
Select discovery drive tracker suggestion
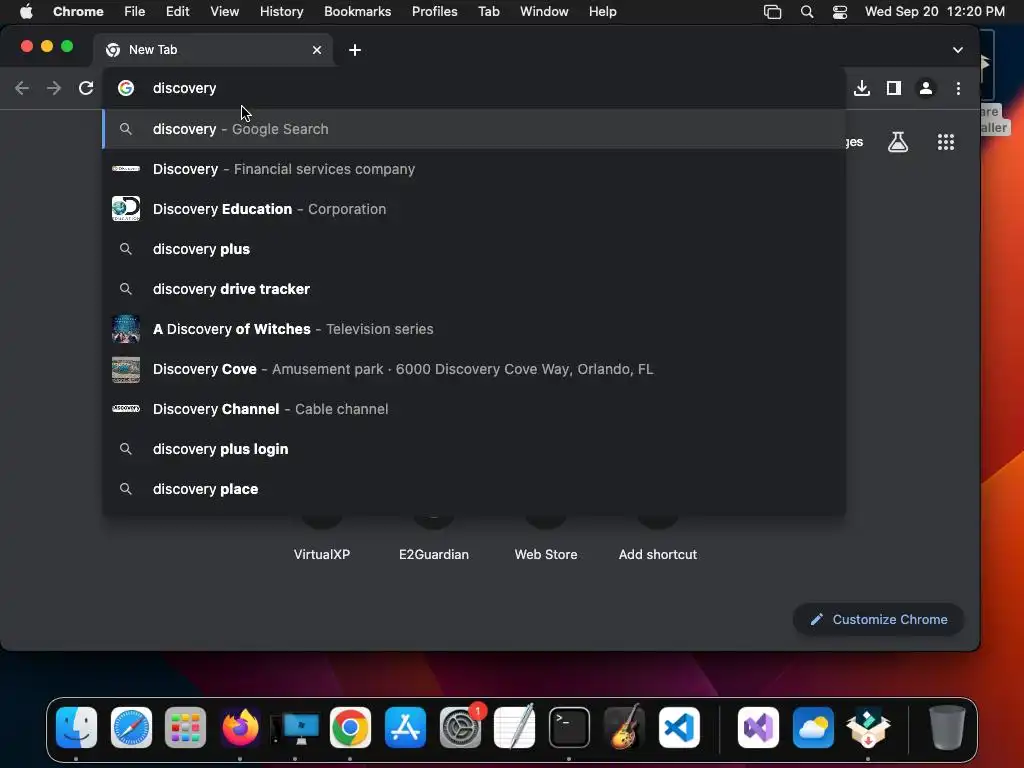[474, 289]
